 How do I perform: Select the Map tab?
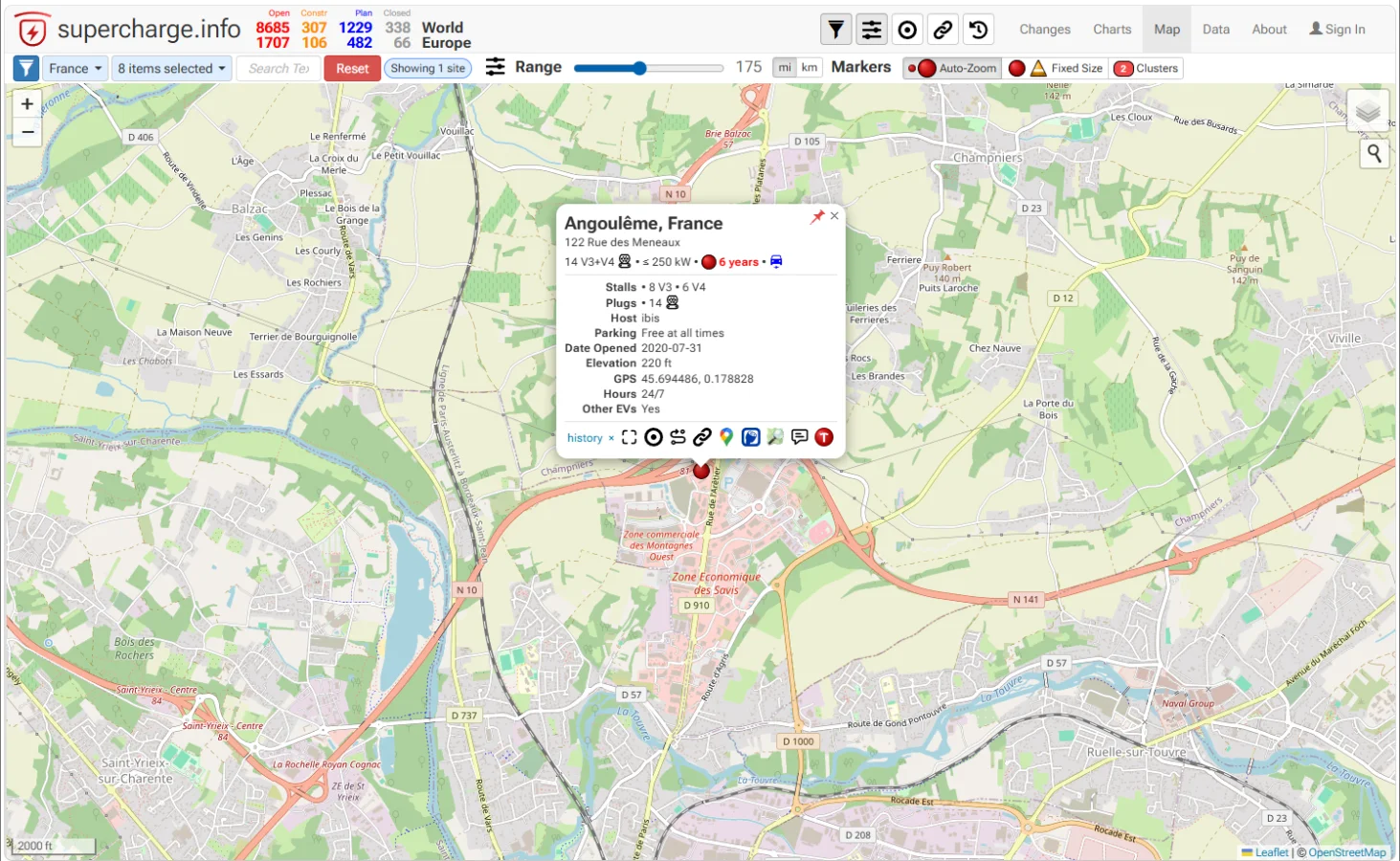click(x=1167, y=29)
